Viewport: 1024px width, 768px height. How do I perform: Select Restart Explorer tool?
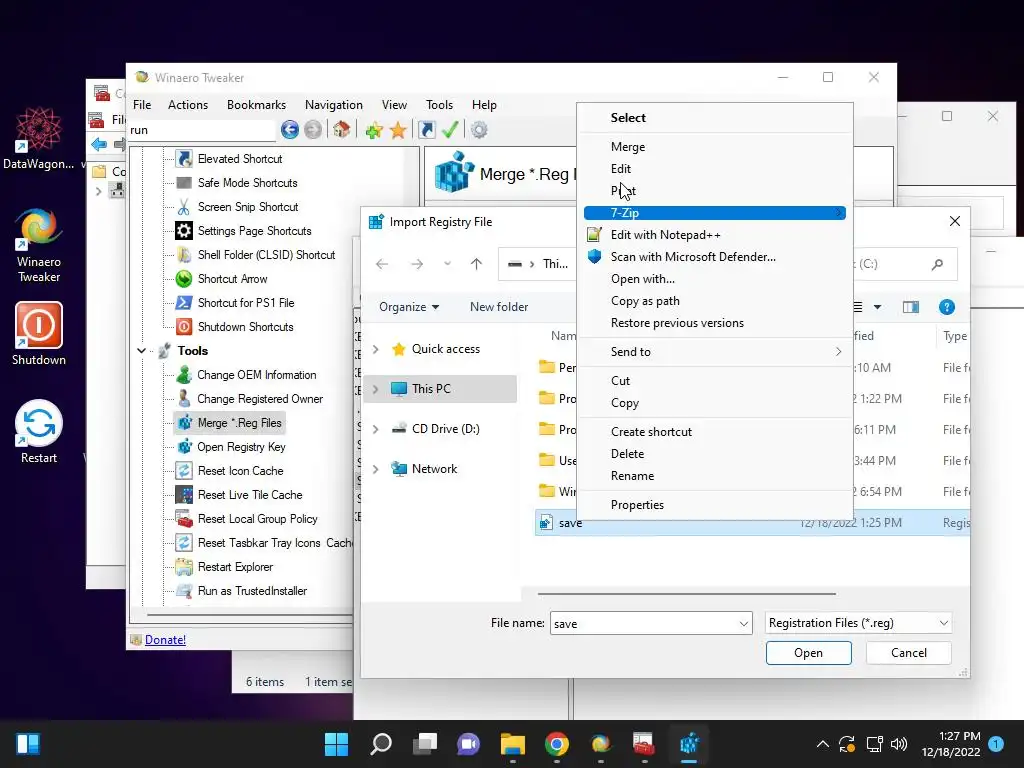click(235, 567)
